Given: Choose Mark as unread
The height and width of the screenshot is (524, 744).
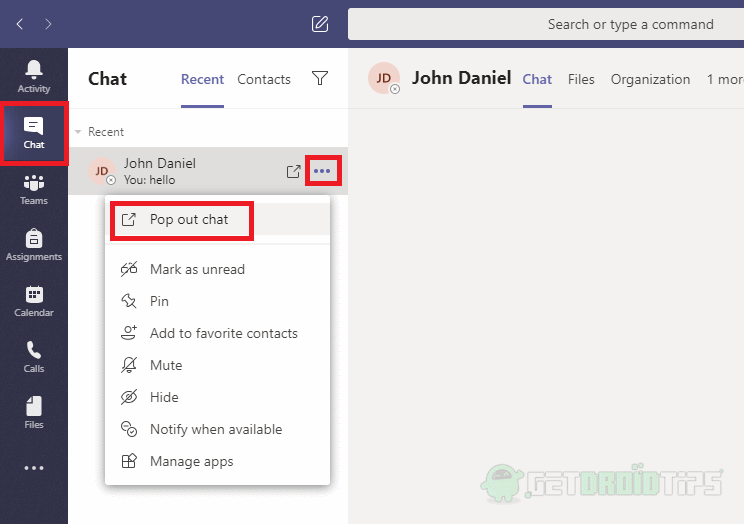Looking at the screenshot, I should click(217, 269).
